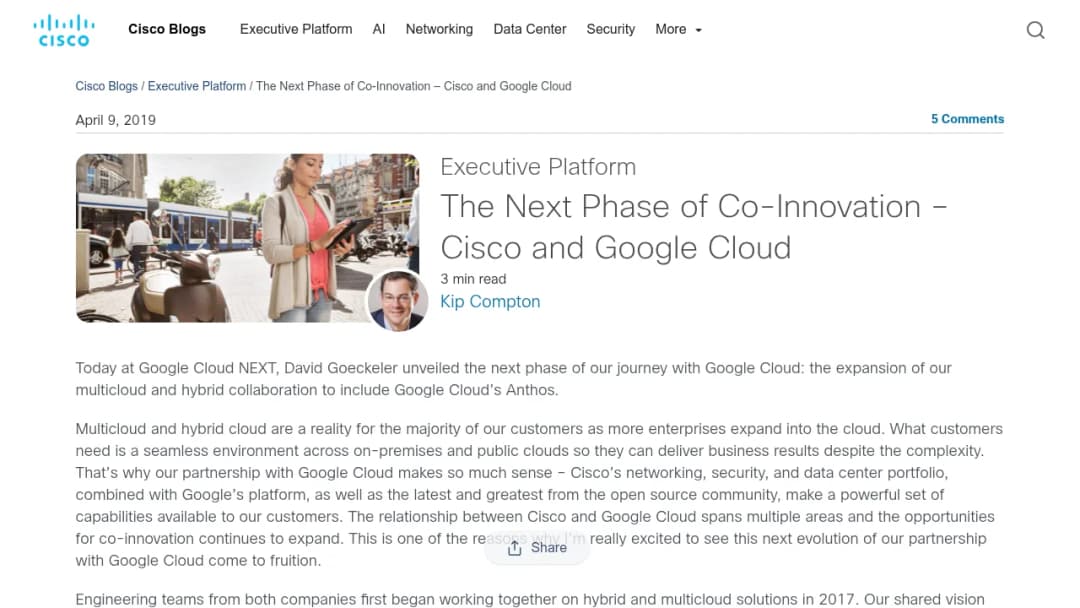Image resolution: width=1080 pixels, height=608 pixels.
Task: Follow the Cisco Blogs breadcrumb link
Action: 107,86
